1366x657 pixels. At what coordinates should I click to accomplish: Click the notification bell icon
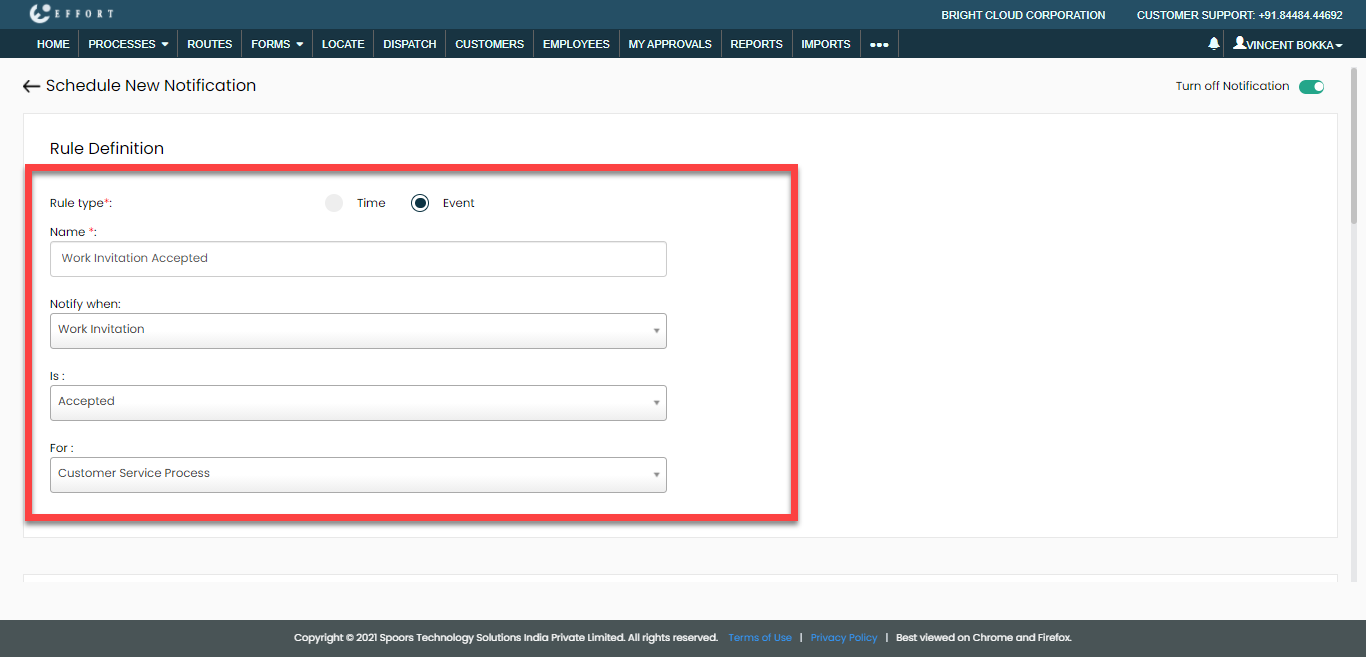click(1214, 44)
